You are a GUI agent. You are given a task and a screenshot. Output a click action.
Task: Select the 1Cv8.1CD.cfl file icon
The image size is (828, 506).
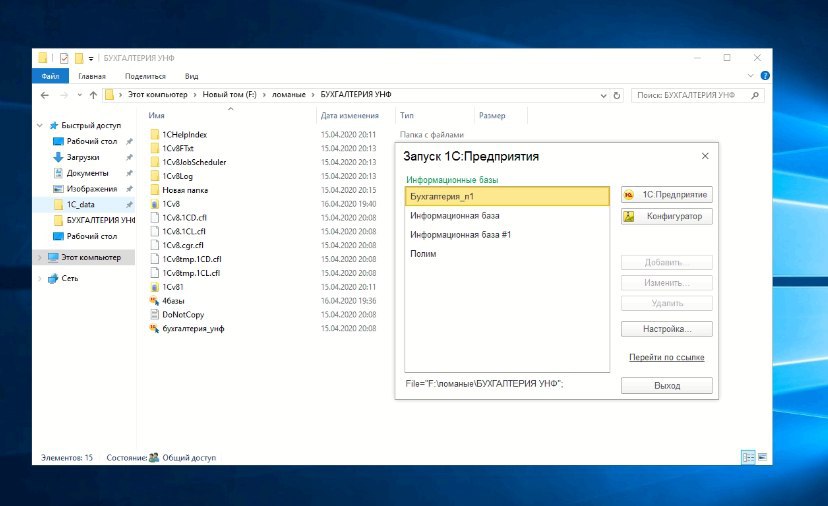click(154, 217)
